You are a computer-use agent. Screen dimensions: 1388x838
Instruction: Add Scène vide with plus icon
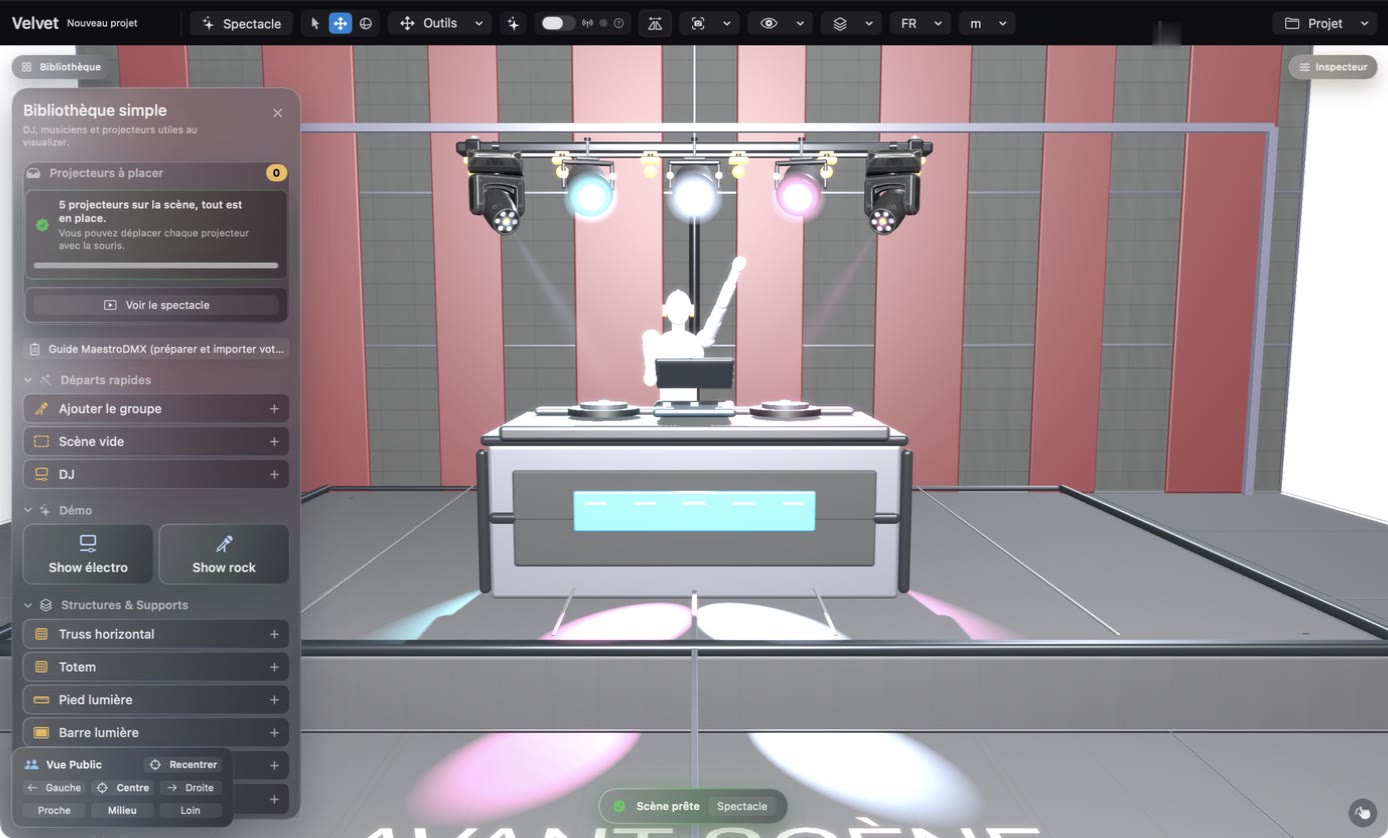coord(274,441)
